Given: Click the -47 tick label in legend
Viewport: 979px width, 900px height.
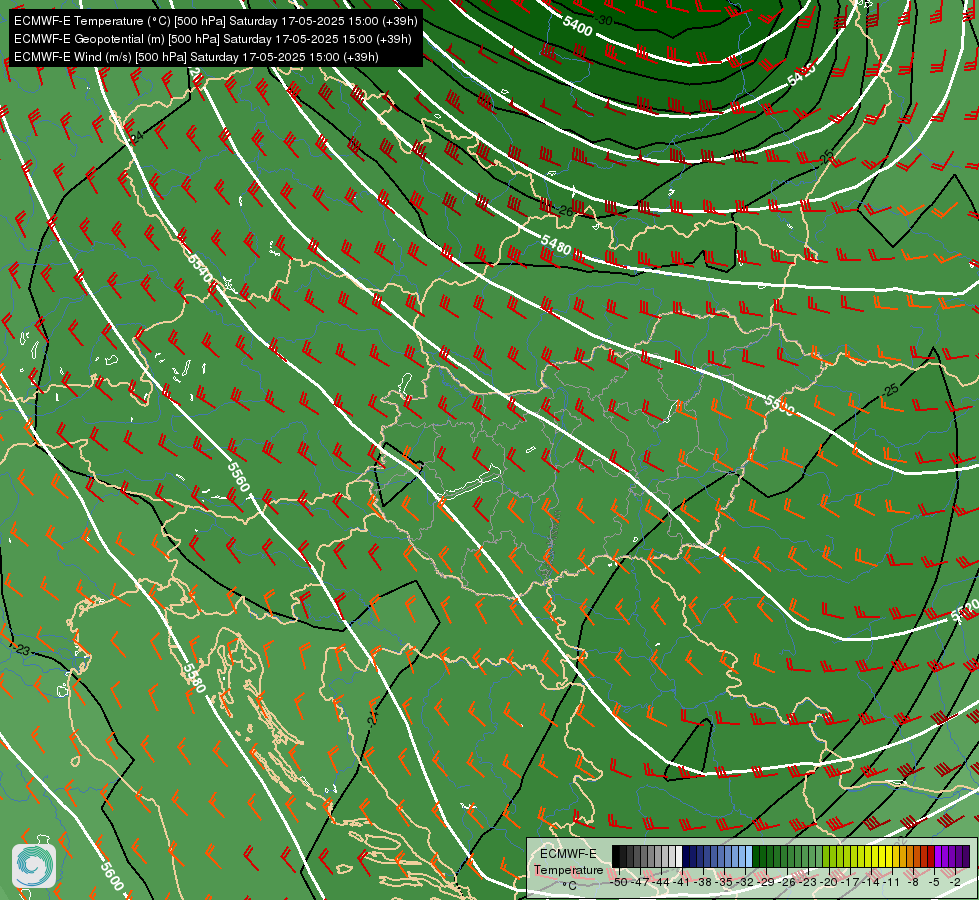Looking at the screenshot, I should coord(640,882).
